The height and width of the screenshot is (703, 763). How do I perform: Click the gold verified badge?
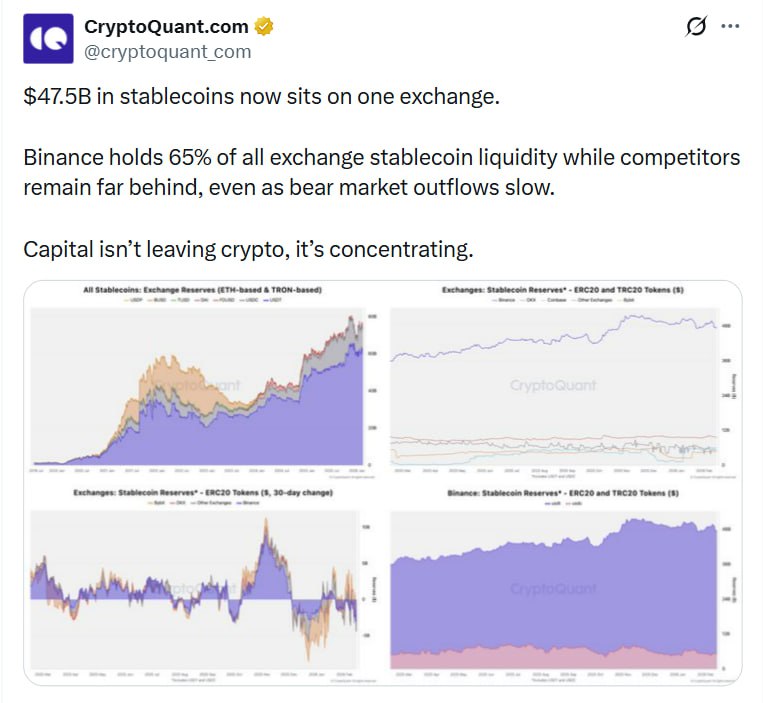coord(264,26)
